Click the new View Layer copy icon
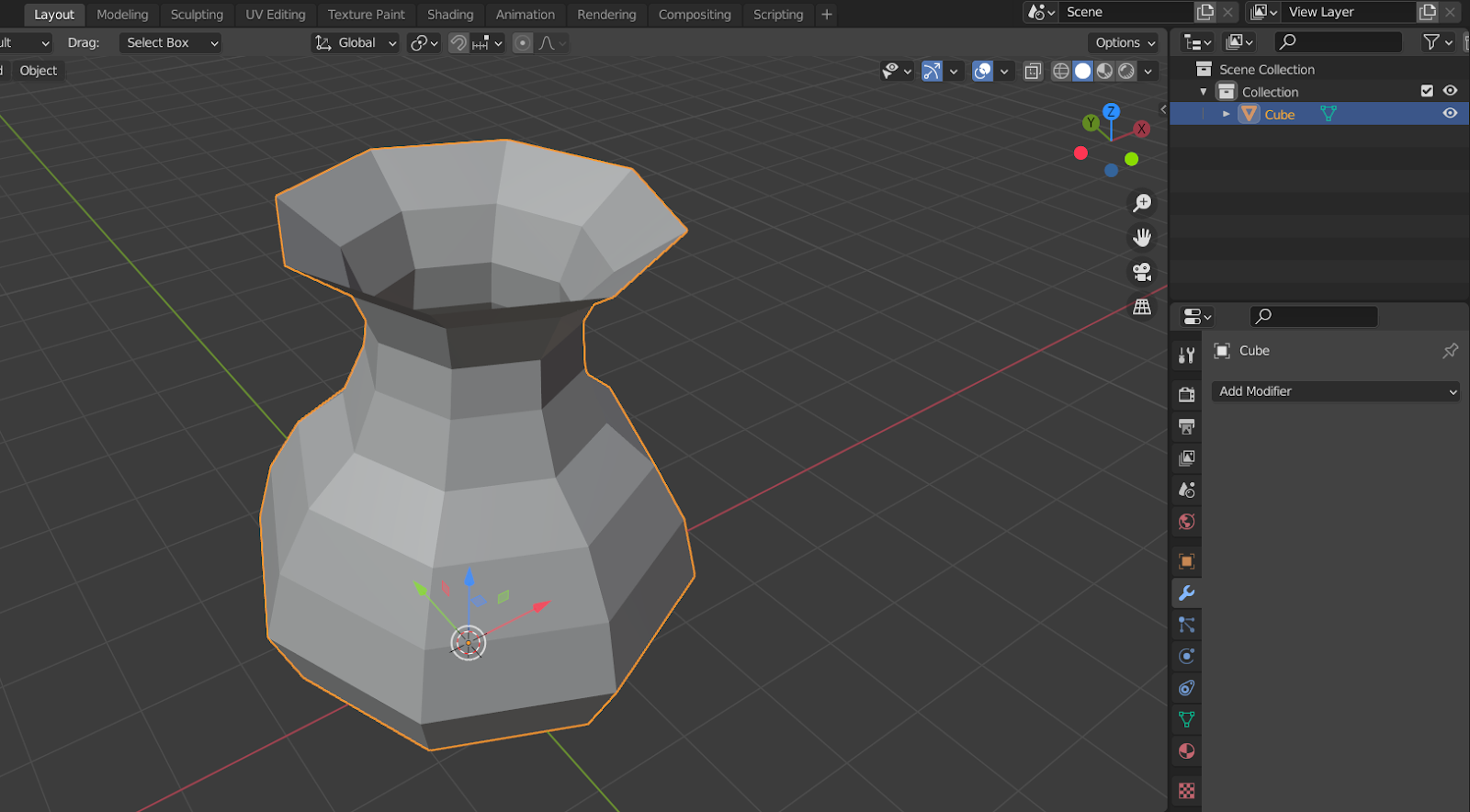This screenshot has height=812, width=1470. click(x=1427, y=12)
